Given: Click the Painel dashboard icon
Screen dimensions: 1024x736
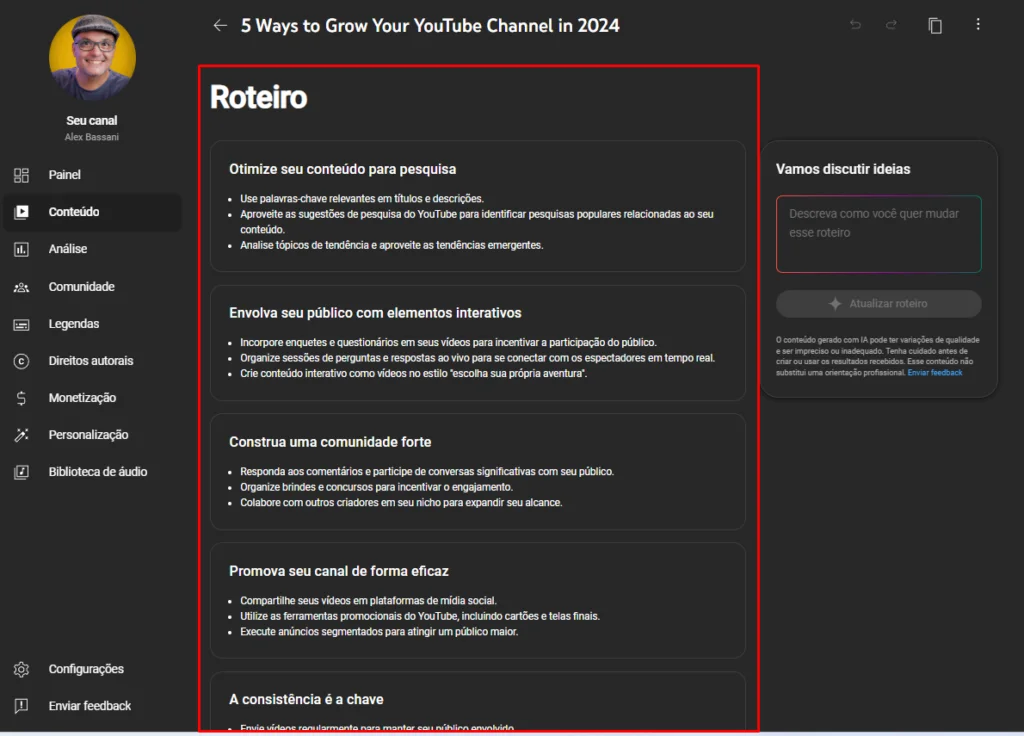Looking at the screenshot, I should (22, 175).
